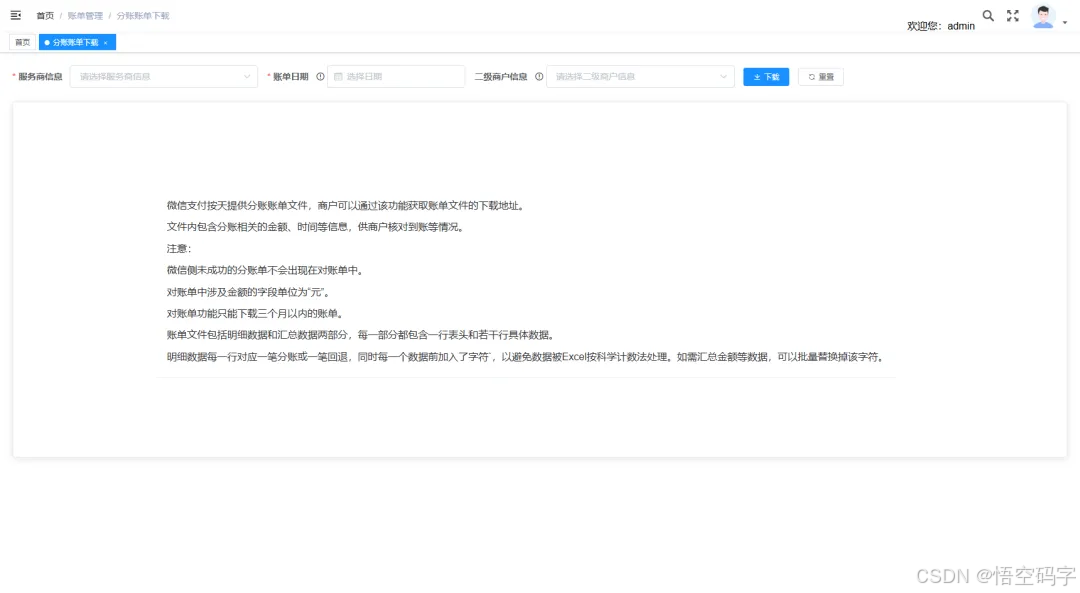Toggle fullscreen mode icon
This screenshot has width=1080, height=593.
[1012, 16]
